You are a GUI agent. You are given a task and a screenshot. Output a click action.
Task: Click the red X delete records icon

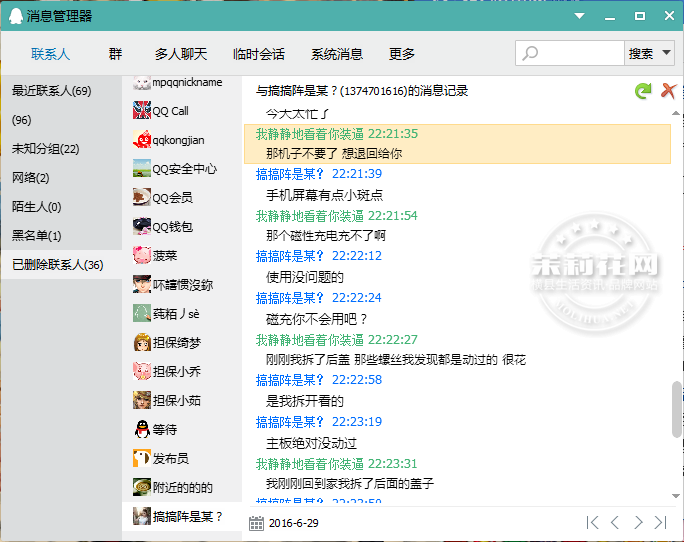tap(668, 91)
